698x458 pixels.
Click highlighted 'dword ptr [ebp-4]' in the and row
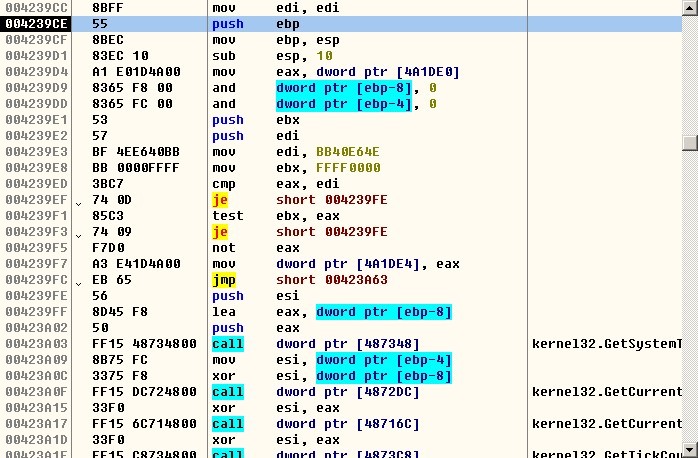[x=344, y=104]
